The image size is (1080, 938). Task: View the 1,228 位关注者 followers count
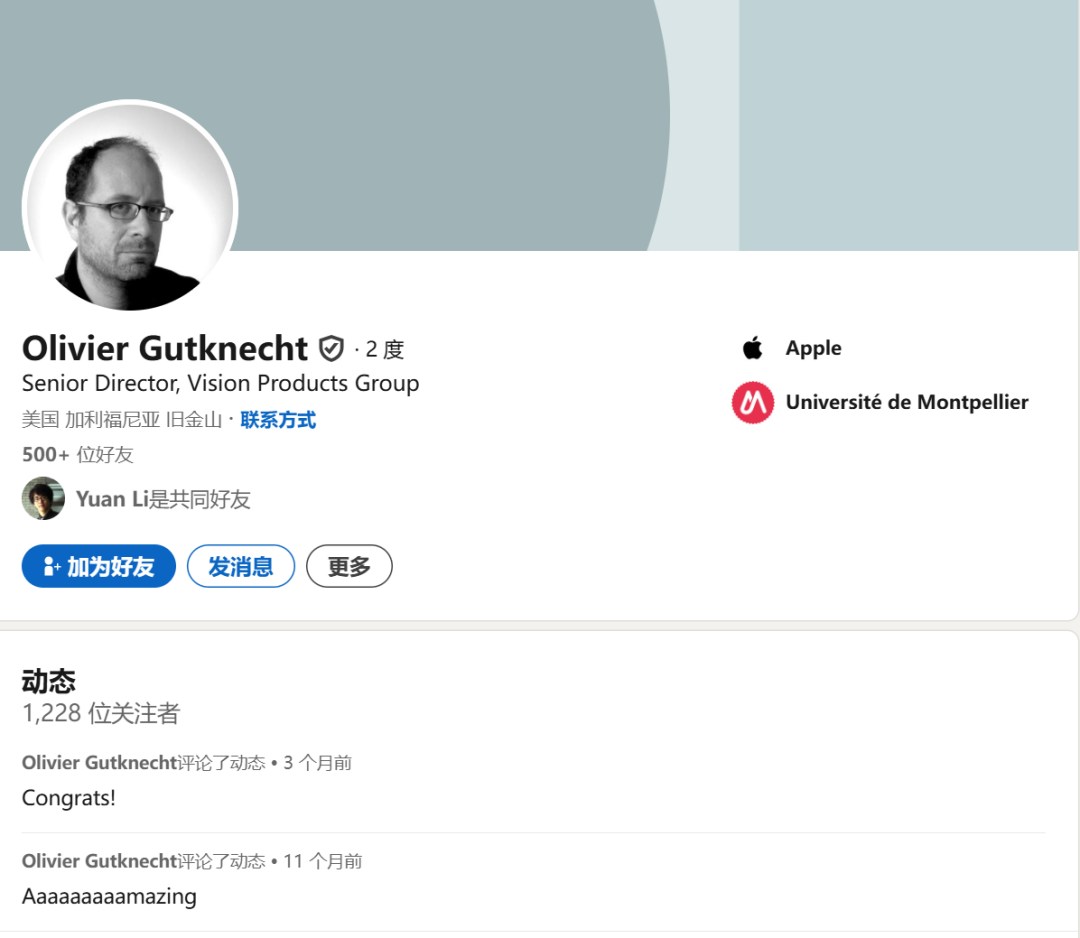101,713
